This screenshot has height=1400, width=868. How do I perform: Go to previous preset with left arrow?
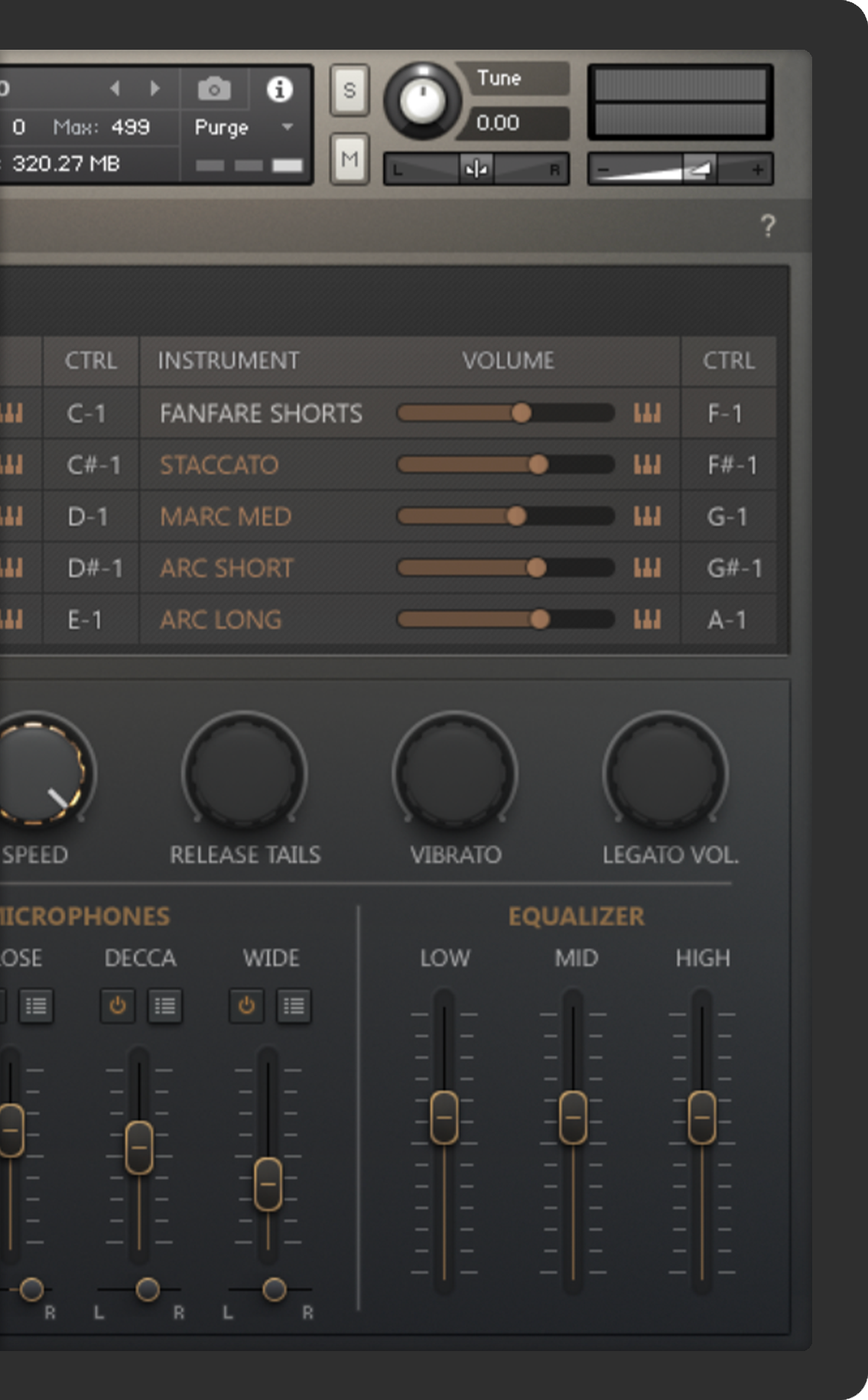[115, 89]
